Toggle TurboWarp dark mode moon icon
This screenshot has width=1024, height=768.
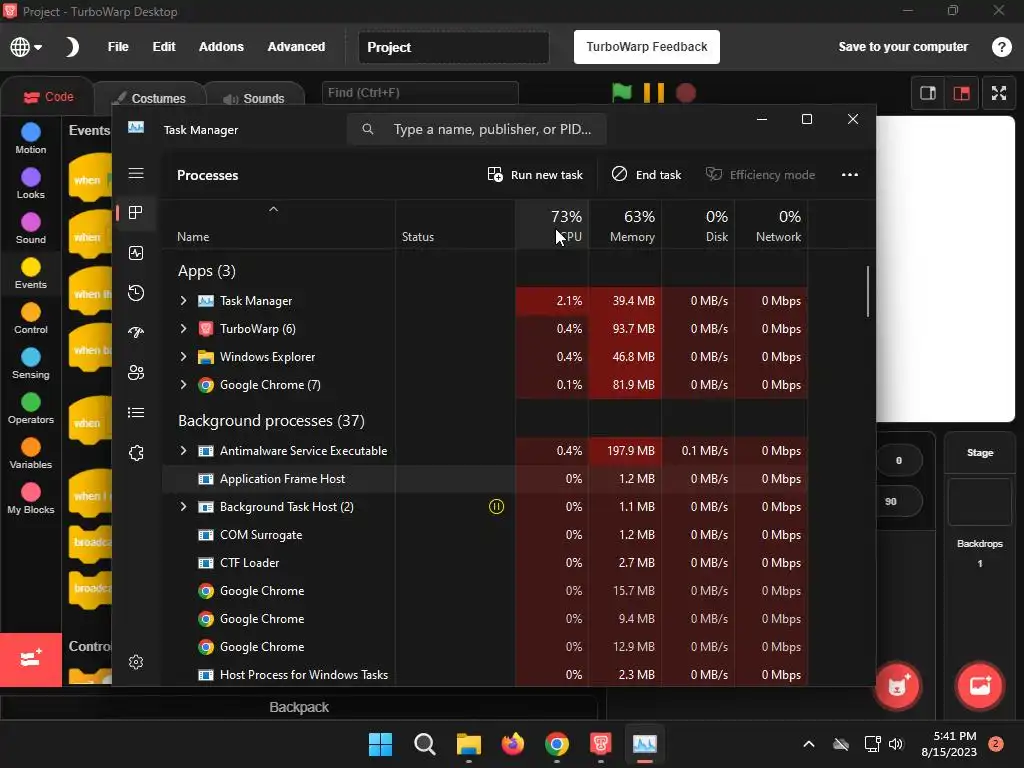72,47
